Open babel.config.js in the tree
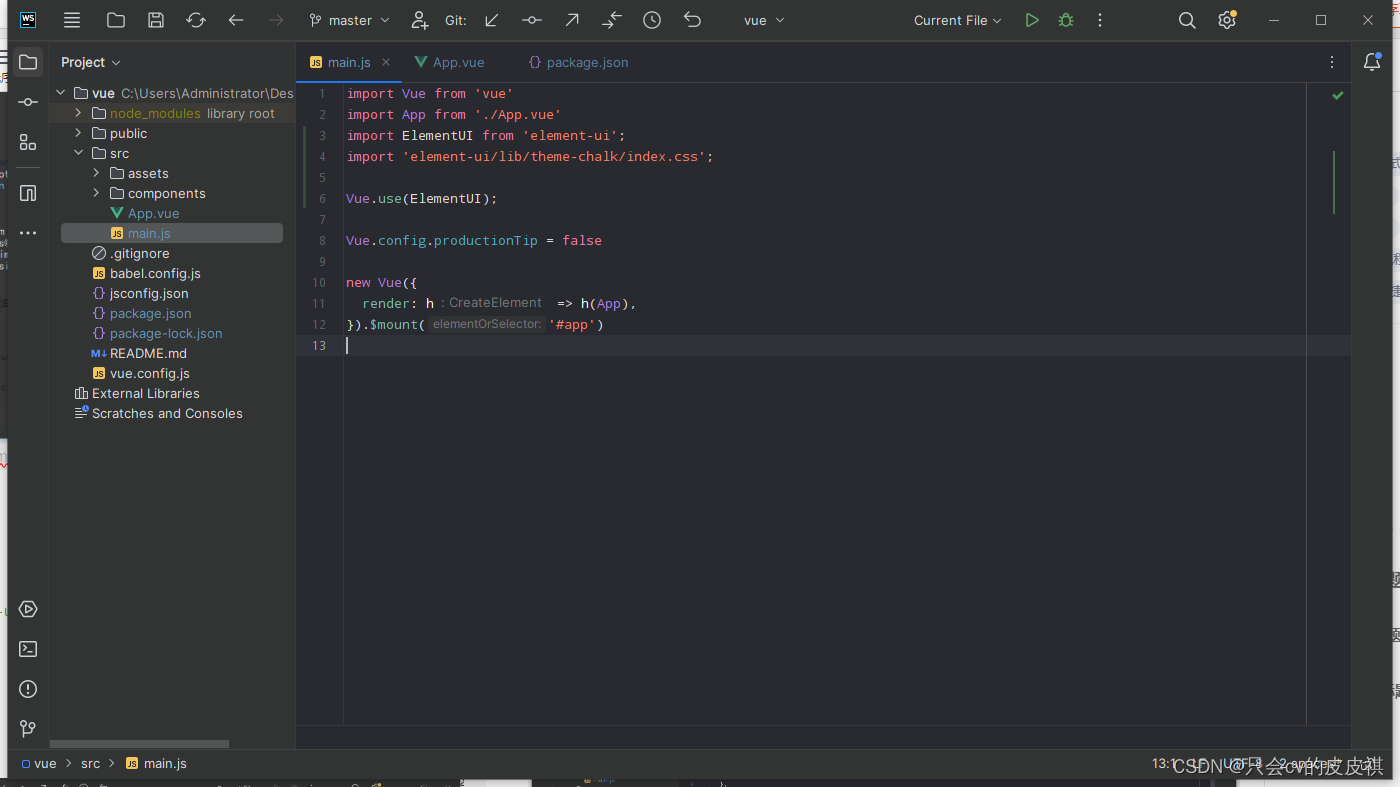 [x=146, y=273]
